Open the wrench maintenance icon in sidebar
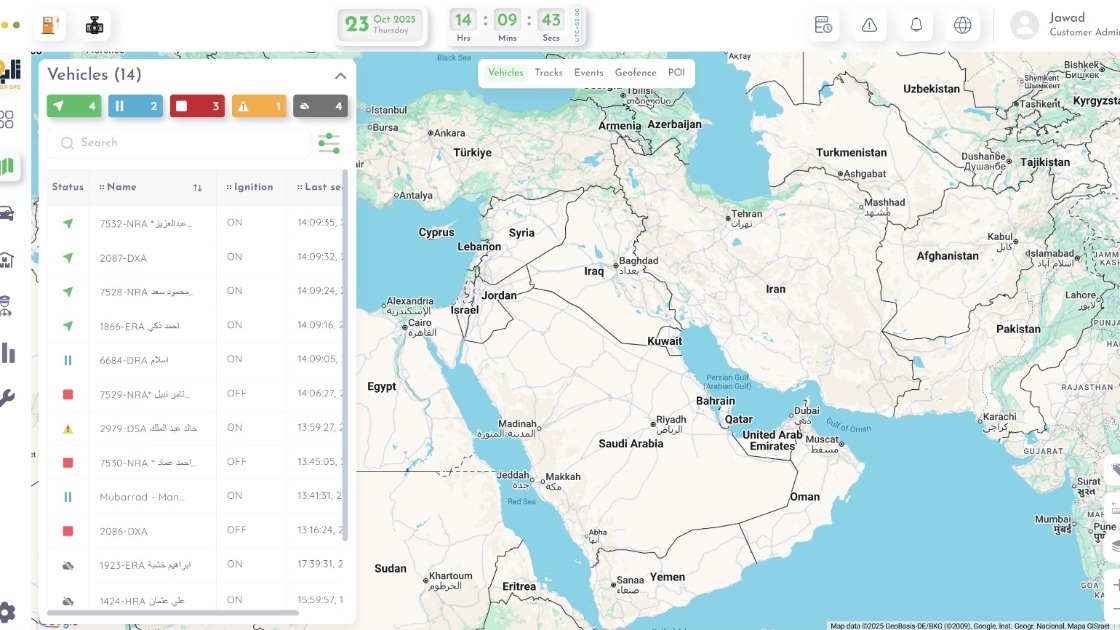The height and width of the screenshot is (630, 1120). pyautogui.click(x=7, y=398)
